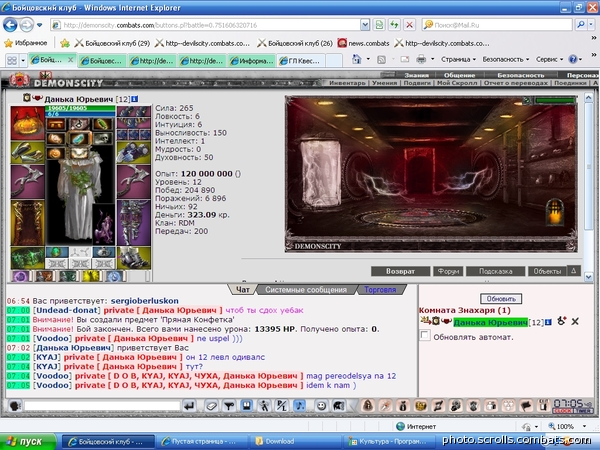
Task: Switch to the Торговля tab
Action: [380, 290]
